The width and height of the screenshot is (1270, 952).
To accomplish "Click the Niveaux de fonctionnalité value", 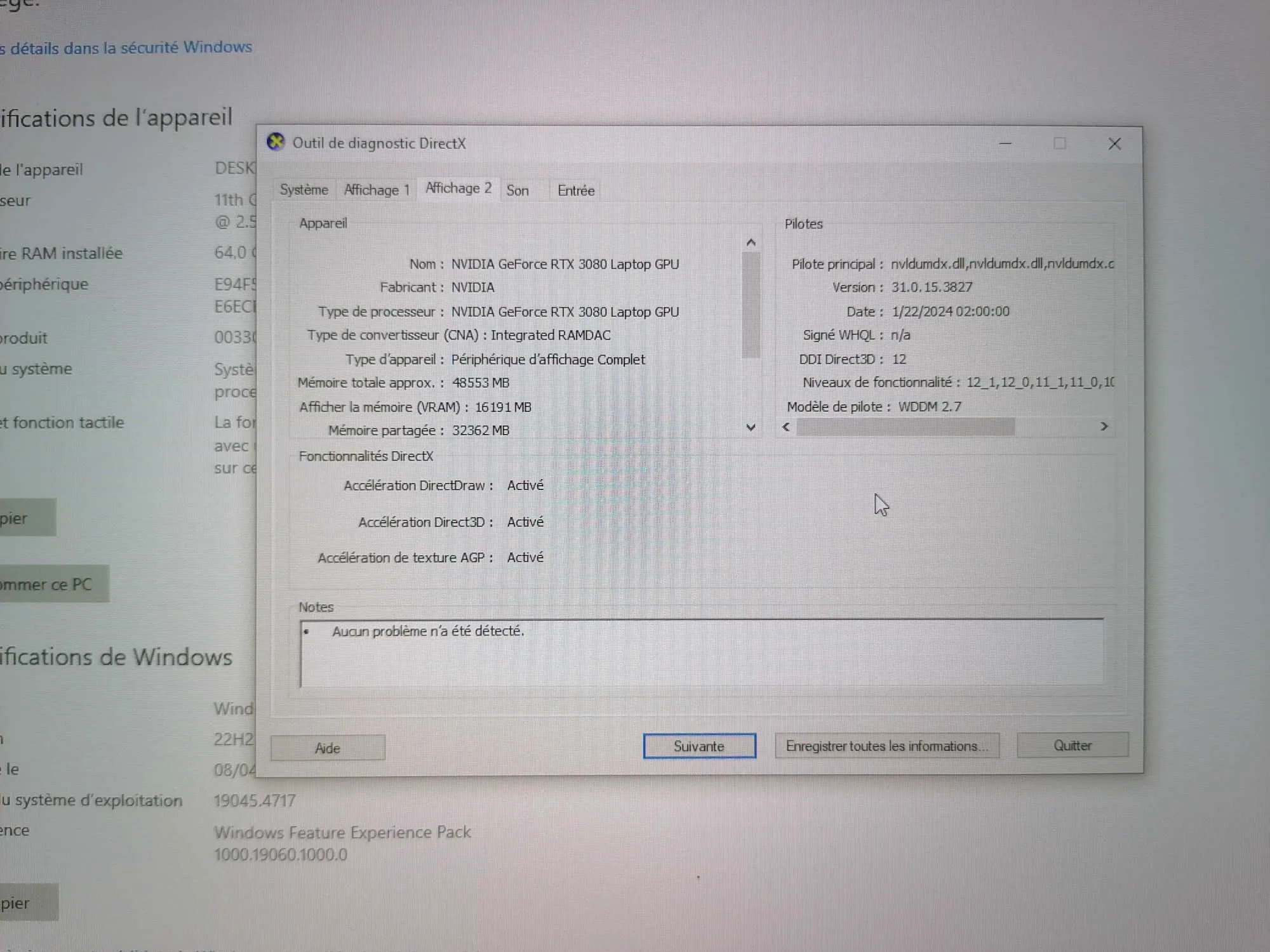I will coord(1040,382).
